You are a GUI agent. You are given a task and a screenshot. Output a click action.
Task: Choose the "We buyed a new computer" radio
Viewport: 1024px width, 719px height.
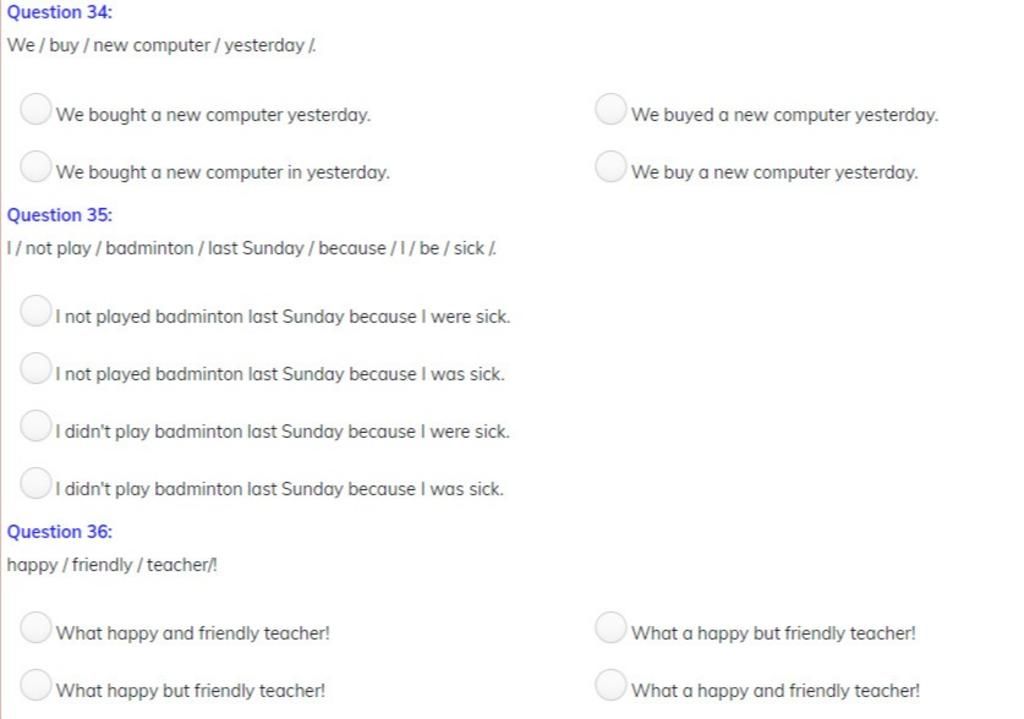[610, 109]
